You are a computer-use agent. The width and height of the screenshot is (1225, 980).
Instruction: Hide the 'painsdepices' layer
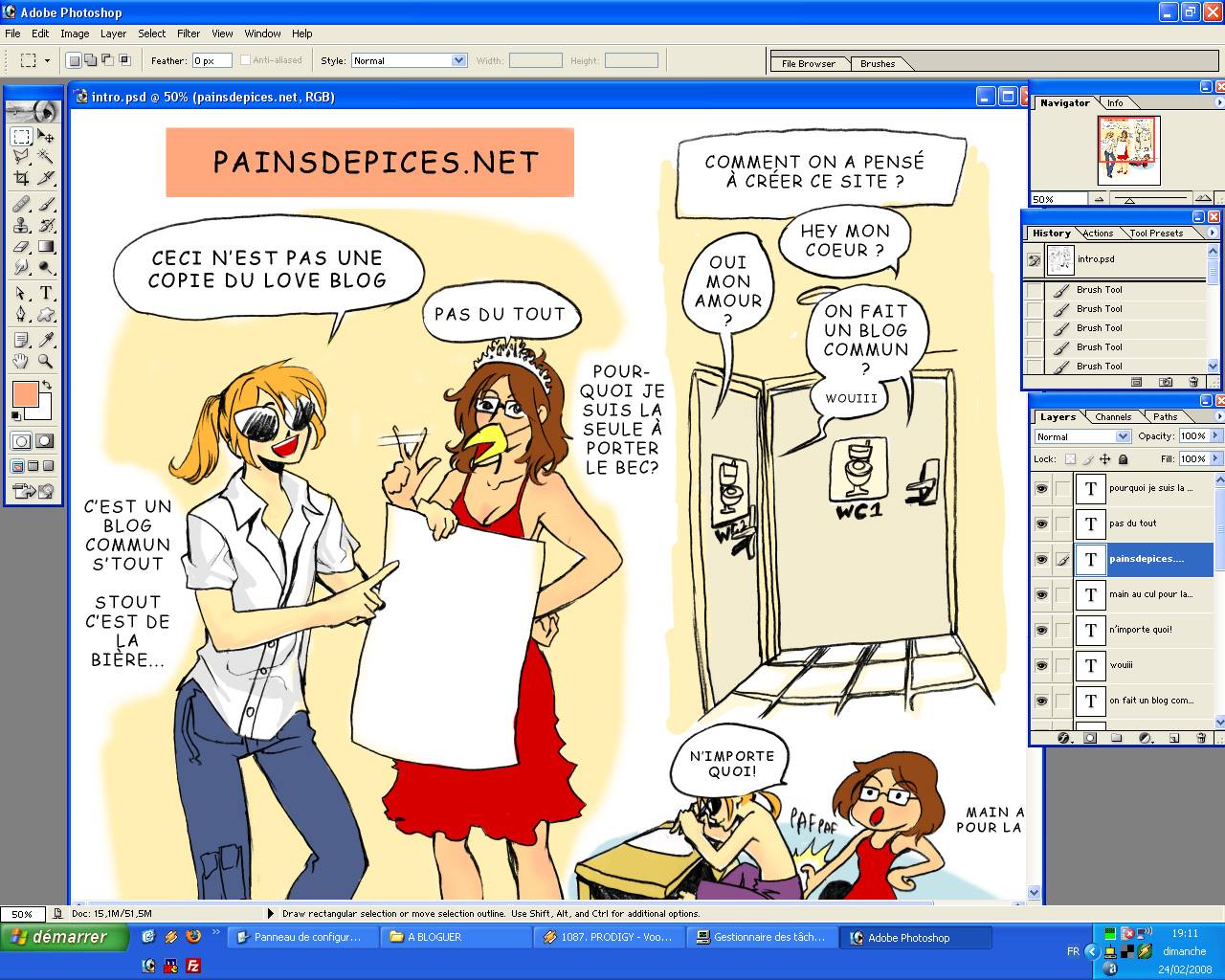click(1041, 559)
